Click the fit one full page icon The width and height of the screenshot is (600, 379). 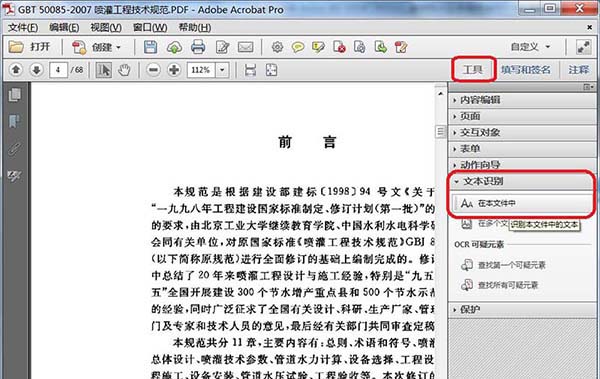[271, 70]
